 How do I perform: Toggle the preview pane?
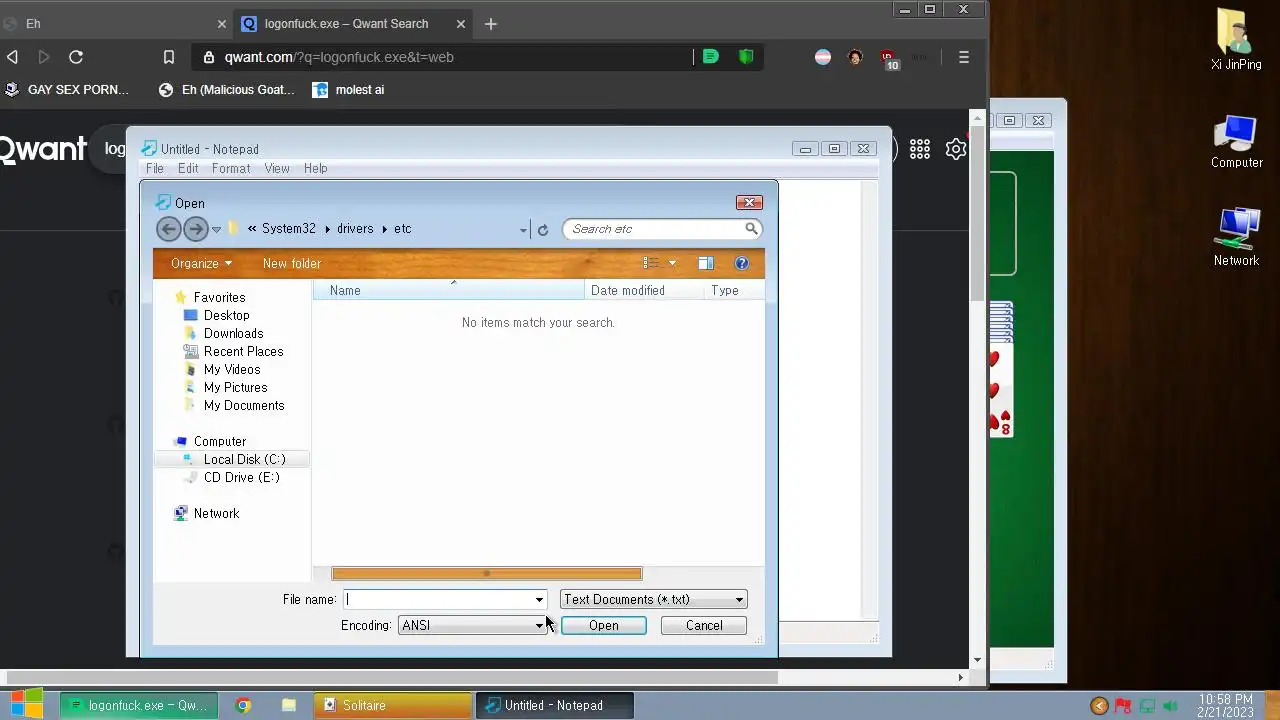[x=706, y=264]
